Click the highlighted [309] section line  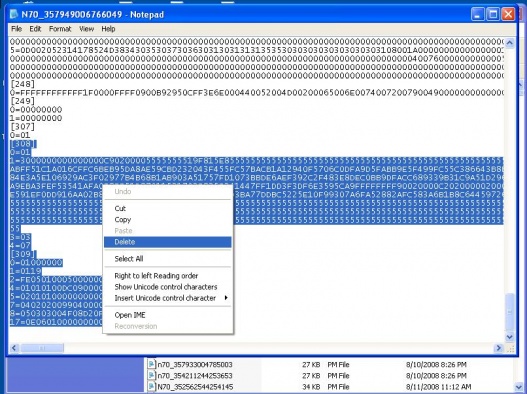click(x=23, y=254)
